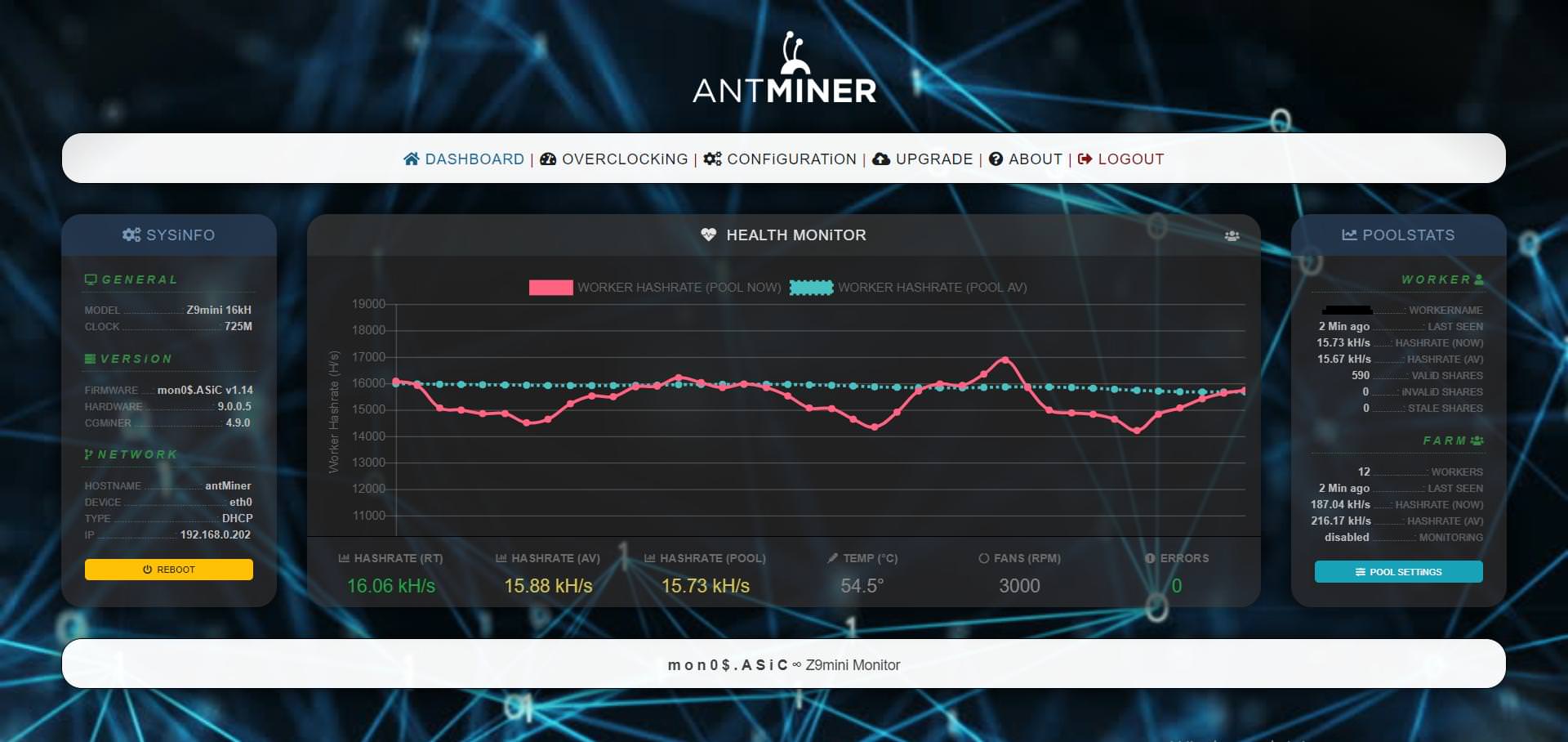The height and width of the screenshot is (742, 1568).
Task: Click the 9.0.0.5 hardware version value
Action: [x=234, y=406]
